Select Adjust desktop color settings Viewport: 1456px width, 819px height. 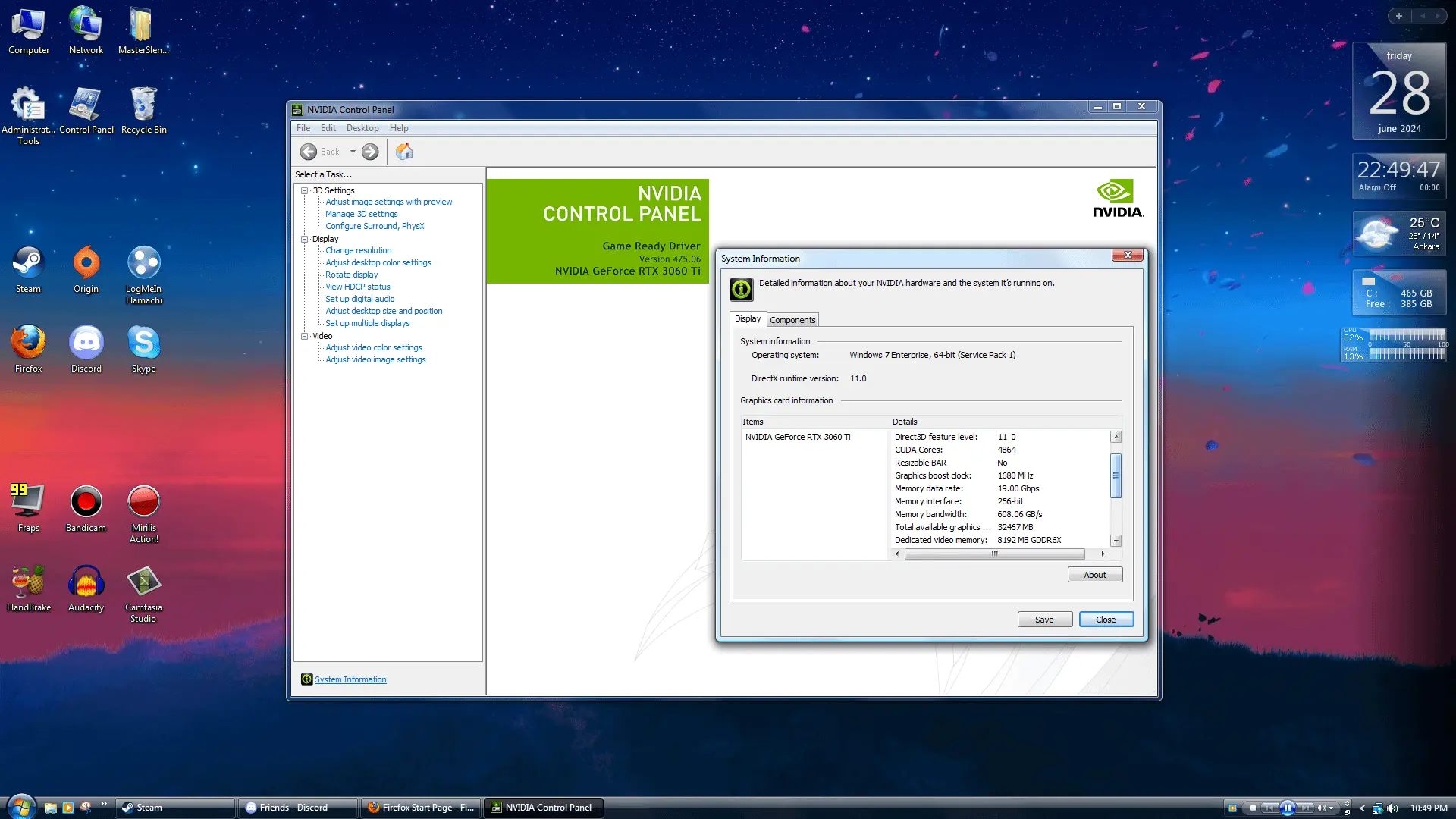click(378, 262)
